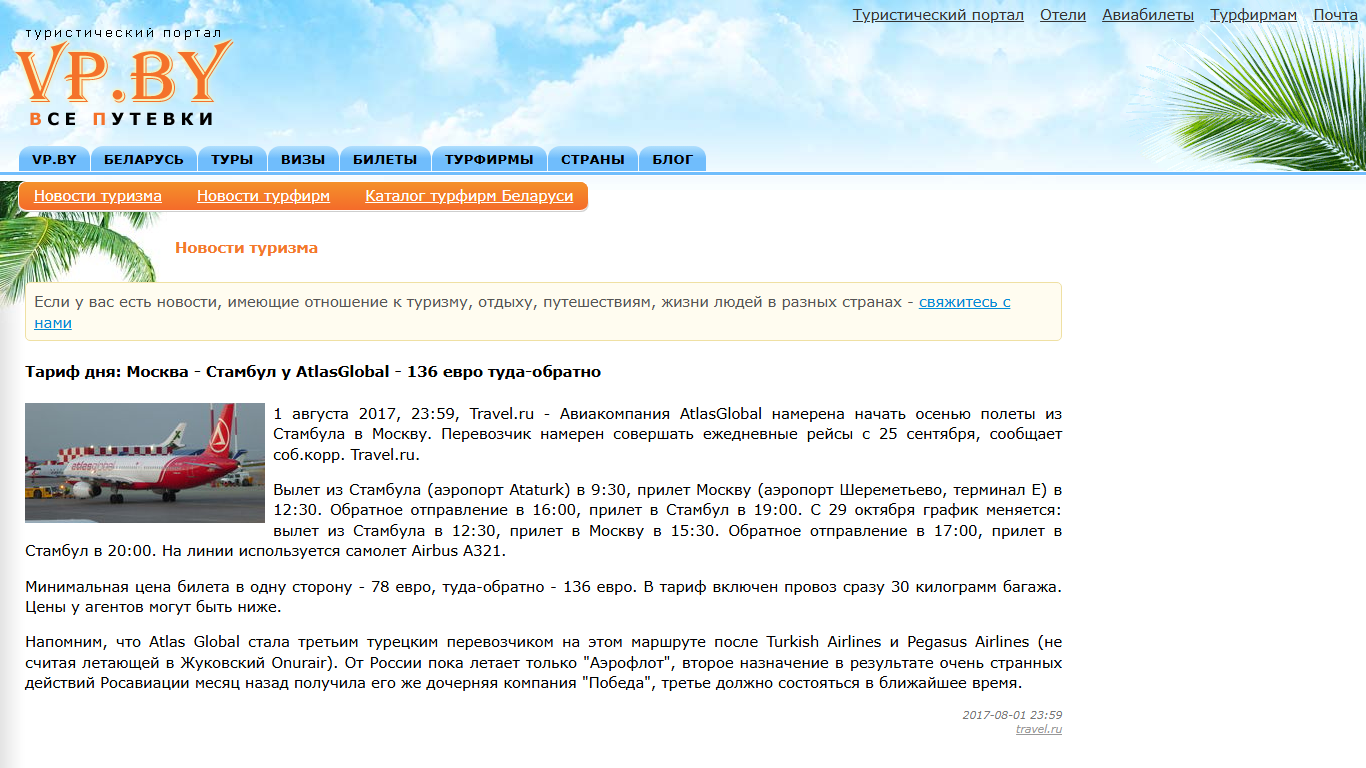Click the VP.BY site logo

coord(124,77)
